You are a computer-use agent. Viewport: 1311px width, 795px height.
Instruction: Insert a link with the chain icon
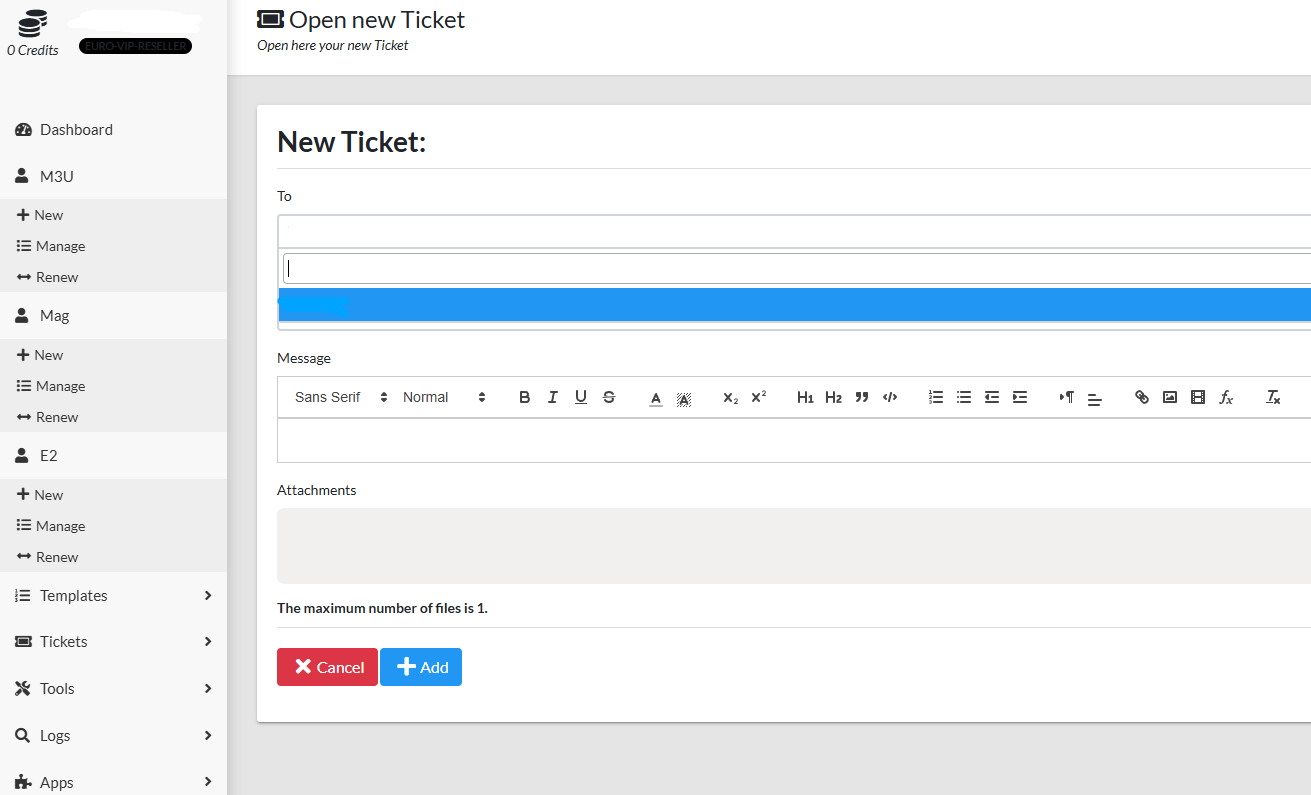[1141, 397]
